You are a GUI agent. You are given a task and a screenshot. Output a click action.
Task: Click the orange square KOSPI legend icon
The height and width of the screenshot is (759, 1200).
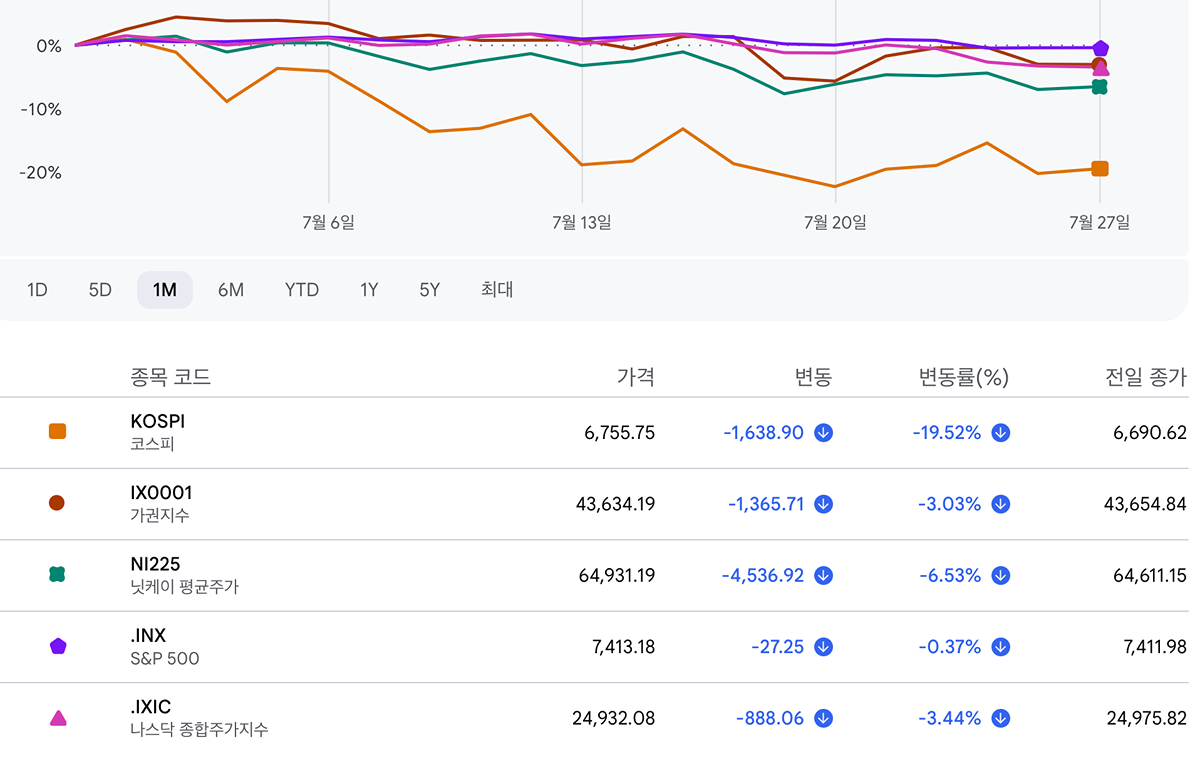(x=57, y=432)
